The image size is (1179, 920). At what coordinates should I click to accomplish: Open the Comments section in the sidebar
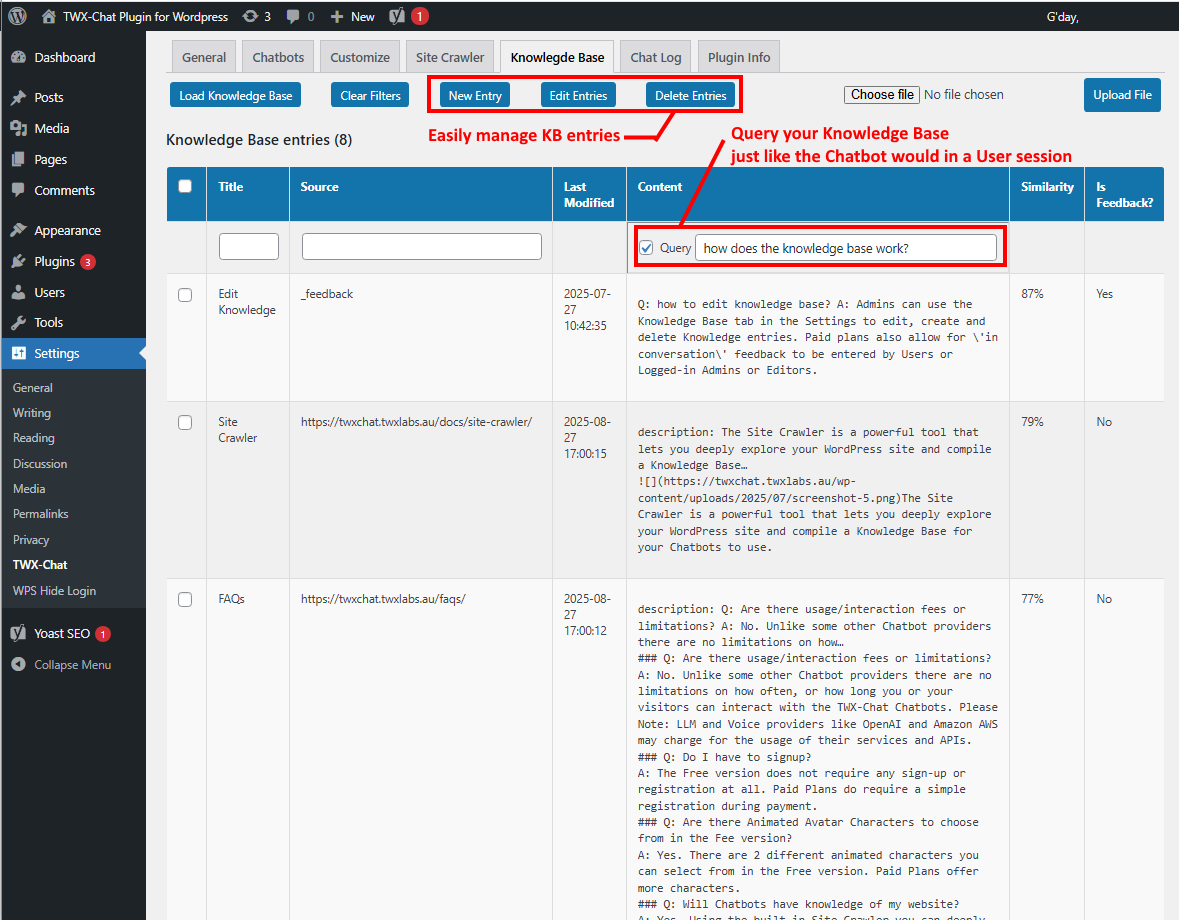pyautogui.click(x=63, y=190)
